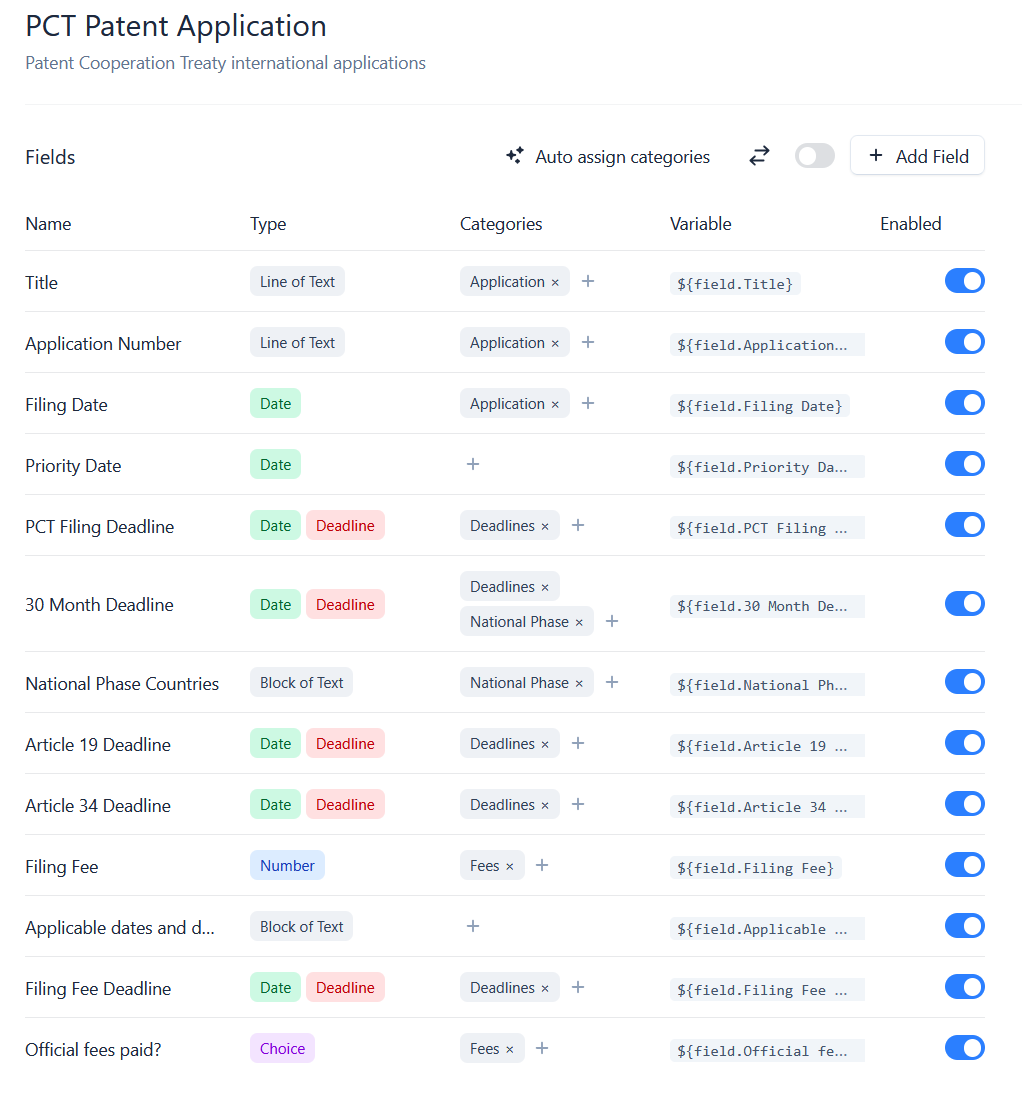Click Auto assign categories

[x=608, y=157]
